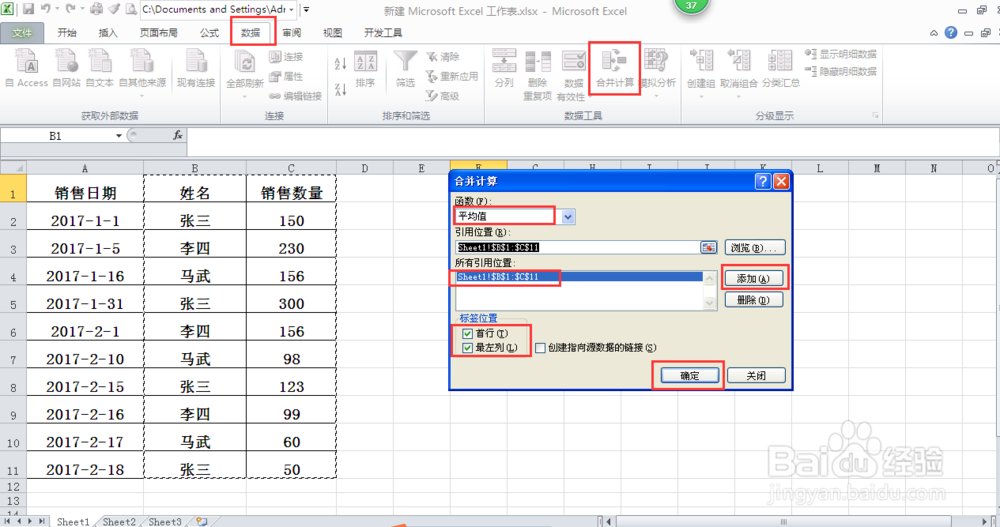The width and height of the screenshot is (1000, 527).
Task: Select Sheet1!$B$1:$C$11 in all references list
Action: [x=579, y=277]
